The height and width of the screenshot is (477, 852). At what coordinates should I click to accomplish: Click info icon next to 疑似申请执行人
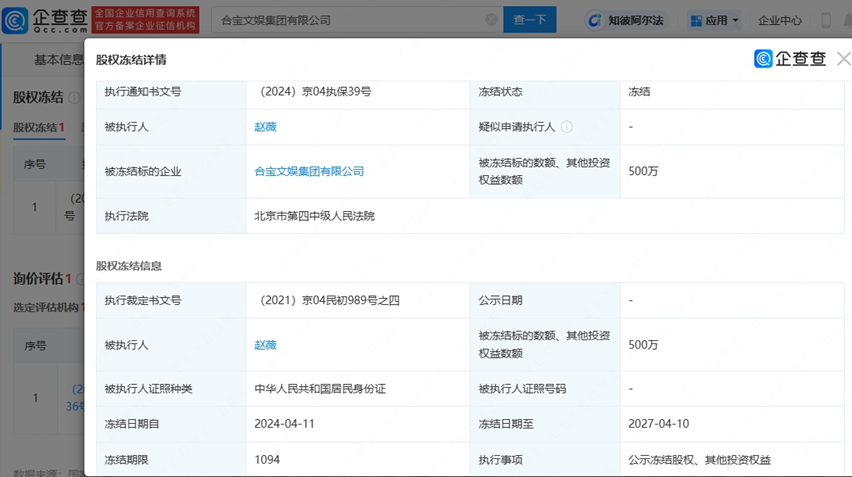(566, 127)
